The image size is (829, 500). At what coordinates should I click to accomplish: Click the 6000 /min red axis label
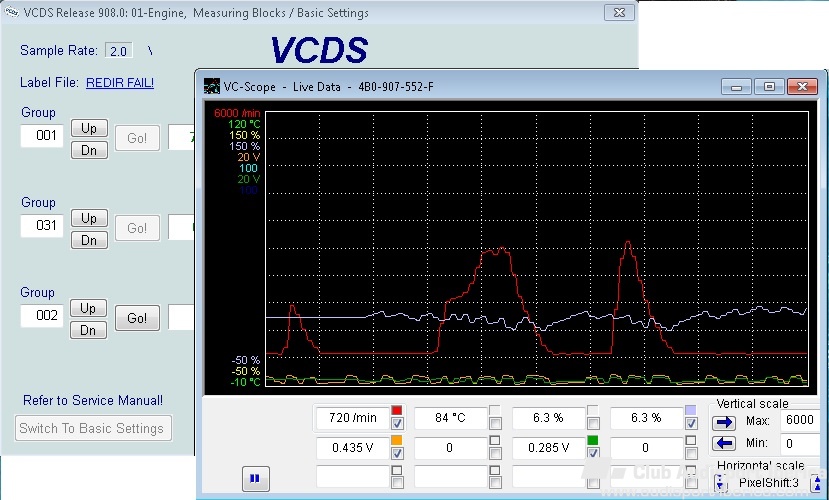pos(237,113)
